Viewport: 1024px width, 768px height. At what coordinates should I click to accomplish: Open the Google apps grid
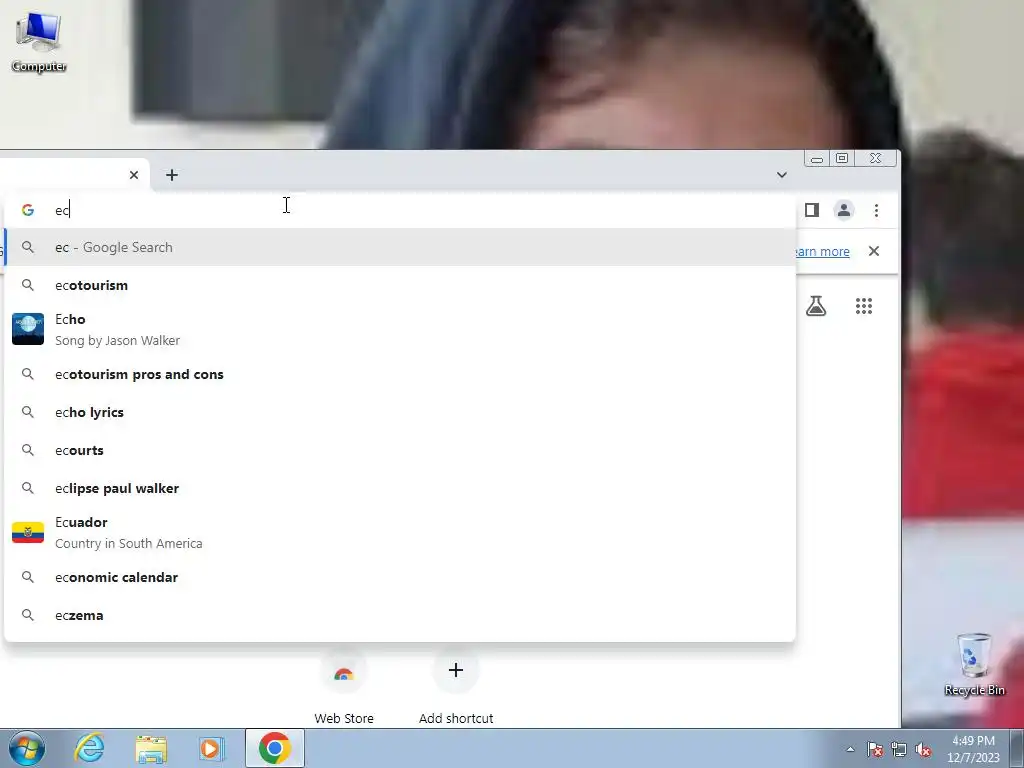(864, 306)
